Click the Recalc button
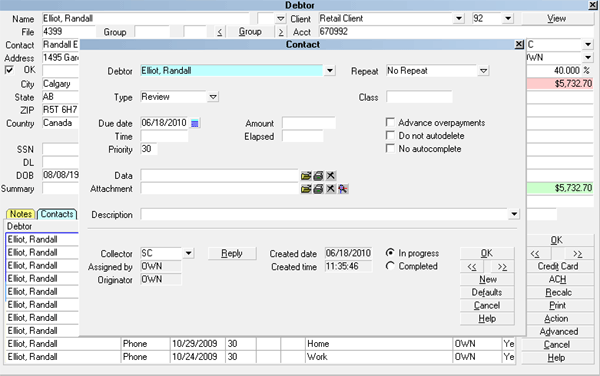Screen dimensions: 600x376 point(558,292)
